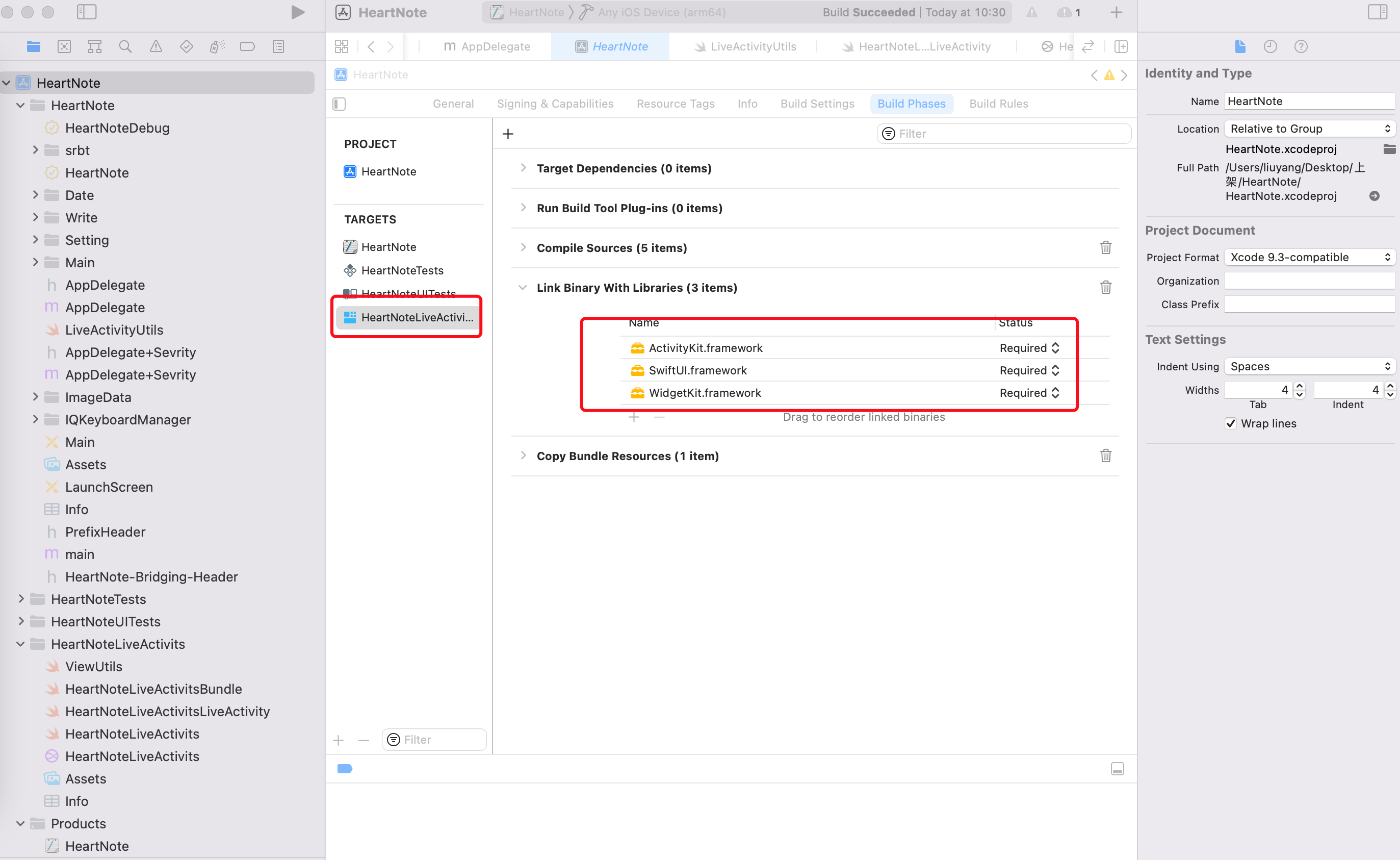Click the Organization text field
Image resolution: width=1400 pixels, height=860 pixels.
[1309, 281]
